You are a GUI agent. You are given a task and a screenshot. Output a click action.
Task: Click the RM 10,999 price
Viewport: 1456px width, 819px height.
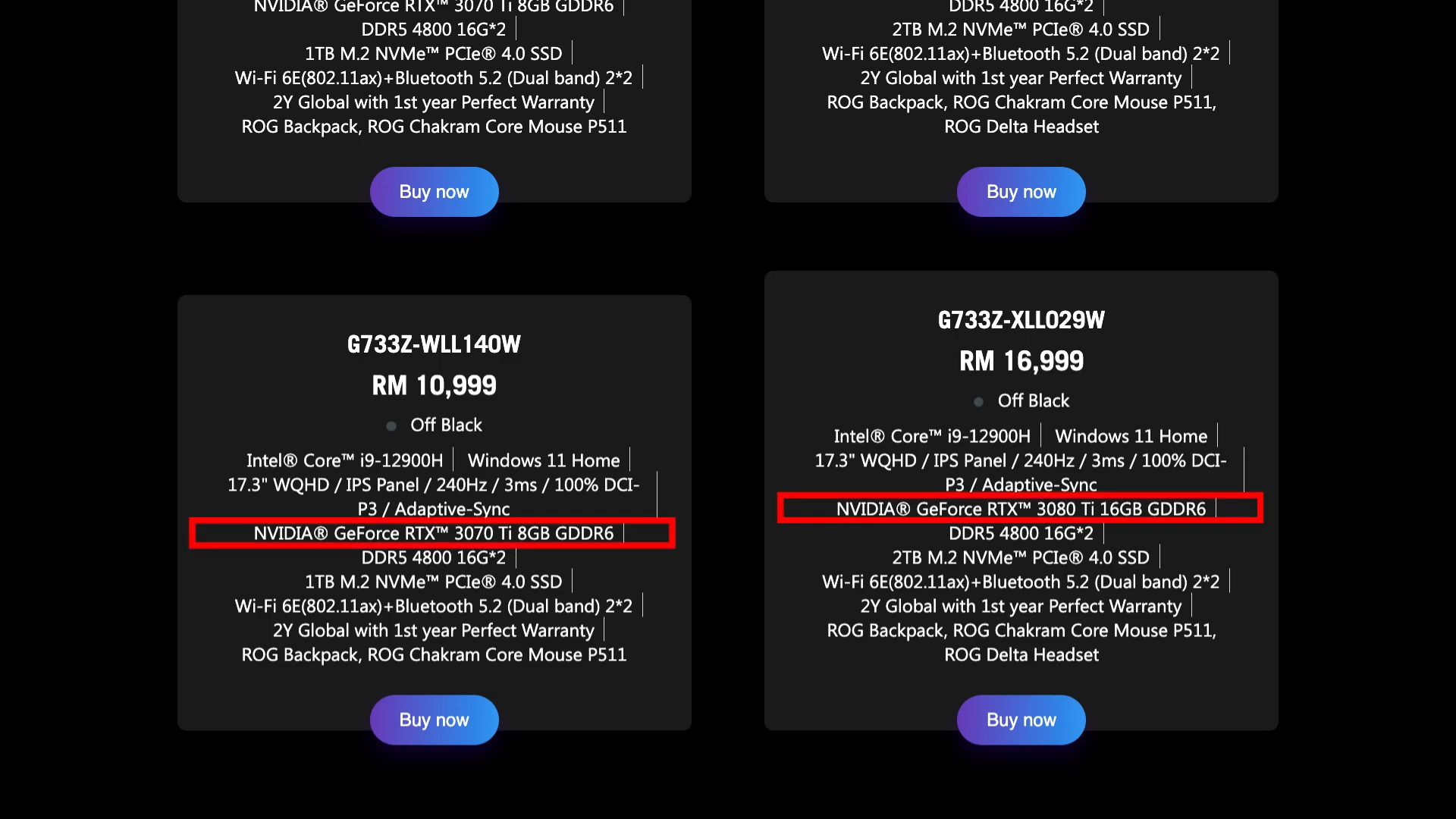434,385
